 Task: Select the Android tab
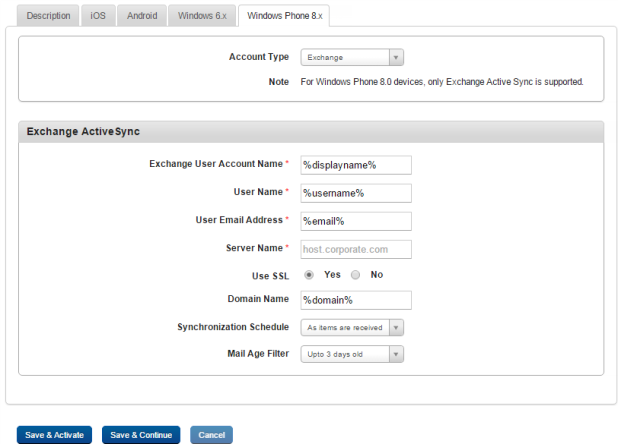coord(142,16)
